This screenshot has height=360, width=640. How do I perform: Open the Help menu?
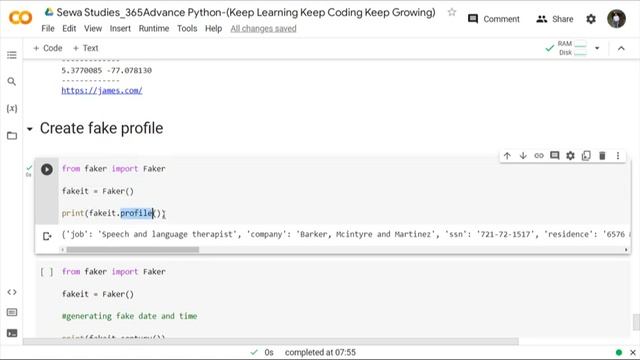pyautogui.click(x=213, y=29)
